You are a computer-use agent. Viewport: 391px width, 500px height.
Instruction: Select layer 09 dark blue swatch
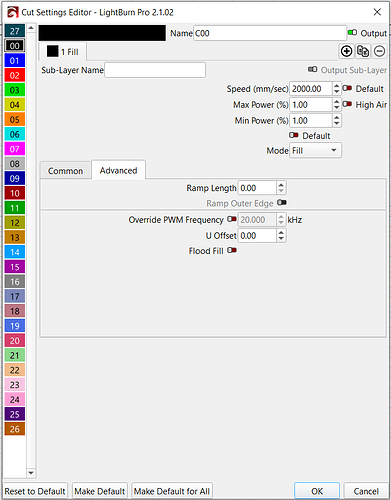(x=15, y=178)
